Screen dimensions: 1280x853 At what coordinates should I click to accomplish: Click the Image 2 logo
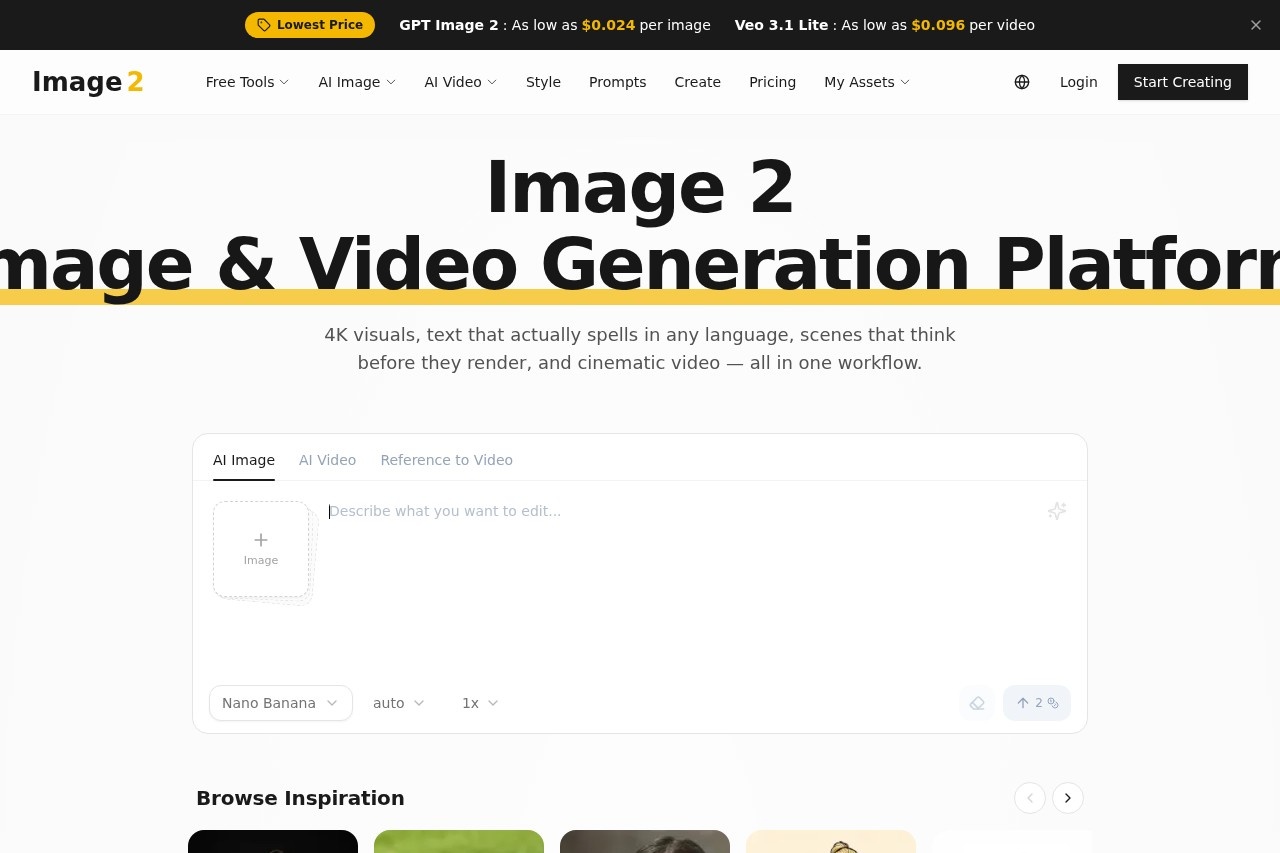(x=88, y=82)
